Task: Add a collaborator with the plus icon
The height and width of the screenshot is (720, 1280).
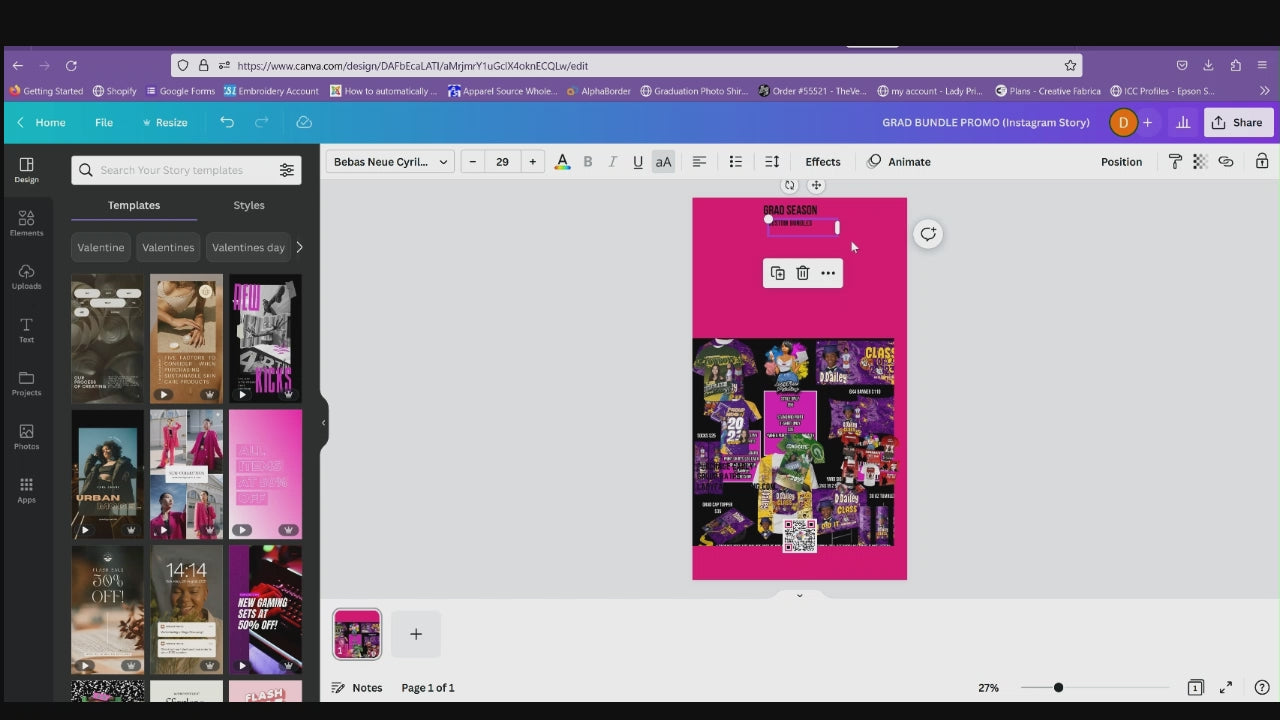Action: 1147,122
